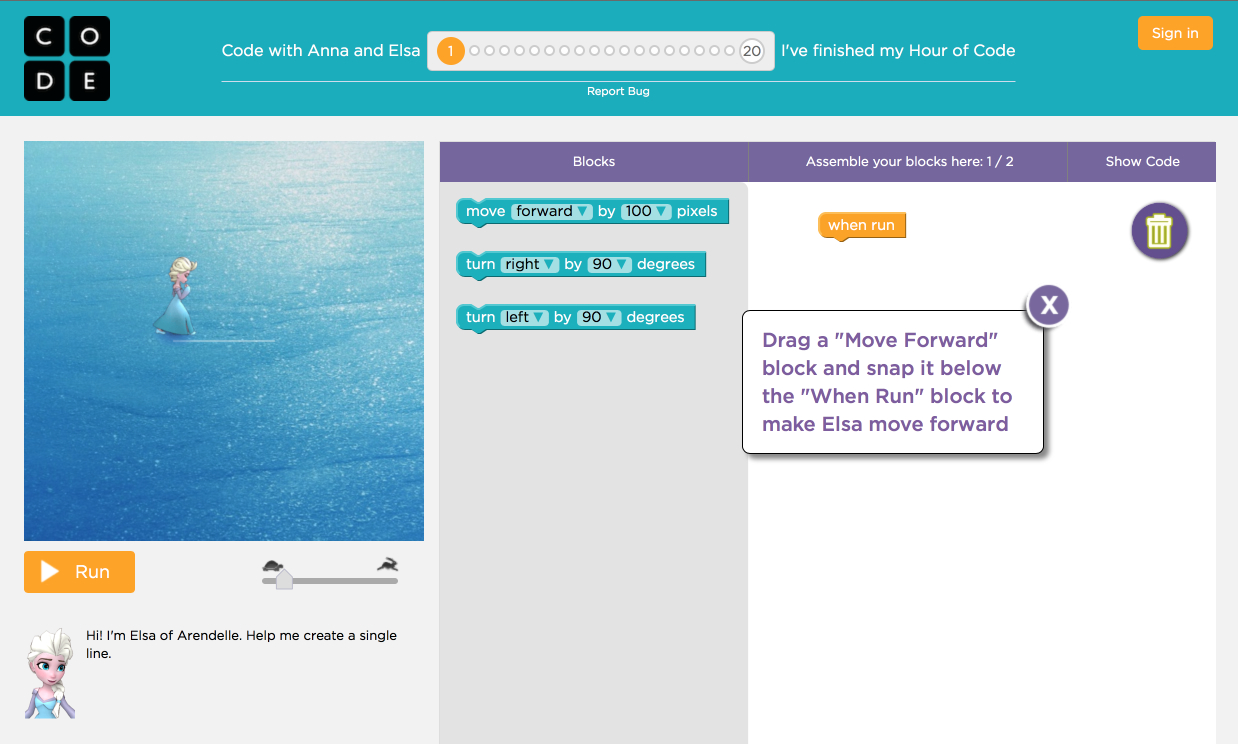This screenshot has width=1238, height=744.
Task: Select the orange 'when run' block
Action: [861, 225]
